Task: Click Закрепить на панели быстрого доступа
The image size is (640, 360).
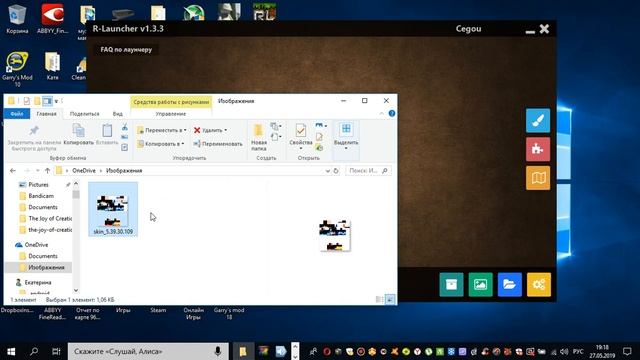Action: click(34, 138)
